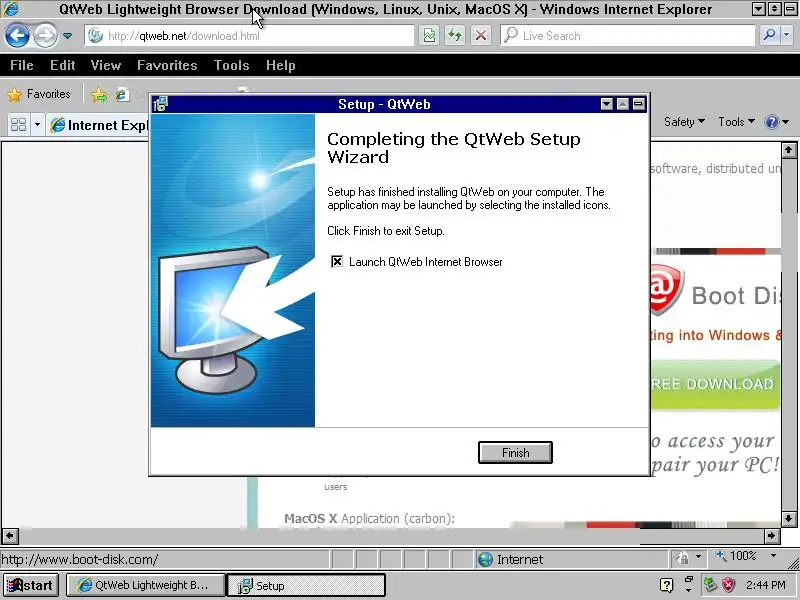Open dropdown arrow beside lock status icon
The width and height of the screenshot is (800, 600).
click(698, 556)
